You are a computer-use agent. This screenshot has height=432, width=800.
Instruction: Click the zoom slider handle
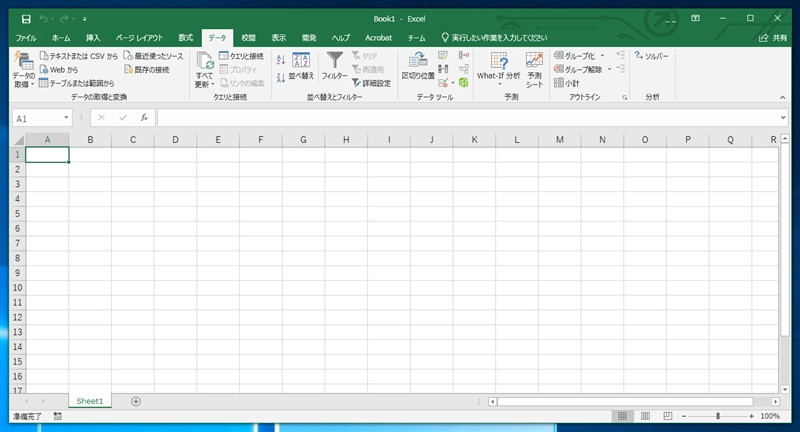coord(718,416)
